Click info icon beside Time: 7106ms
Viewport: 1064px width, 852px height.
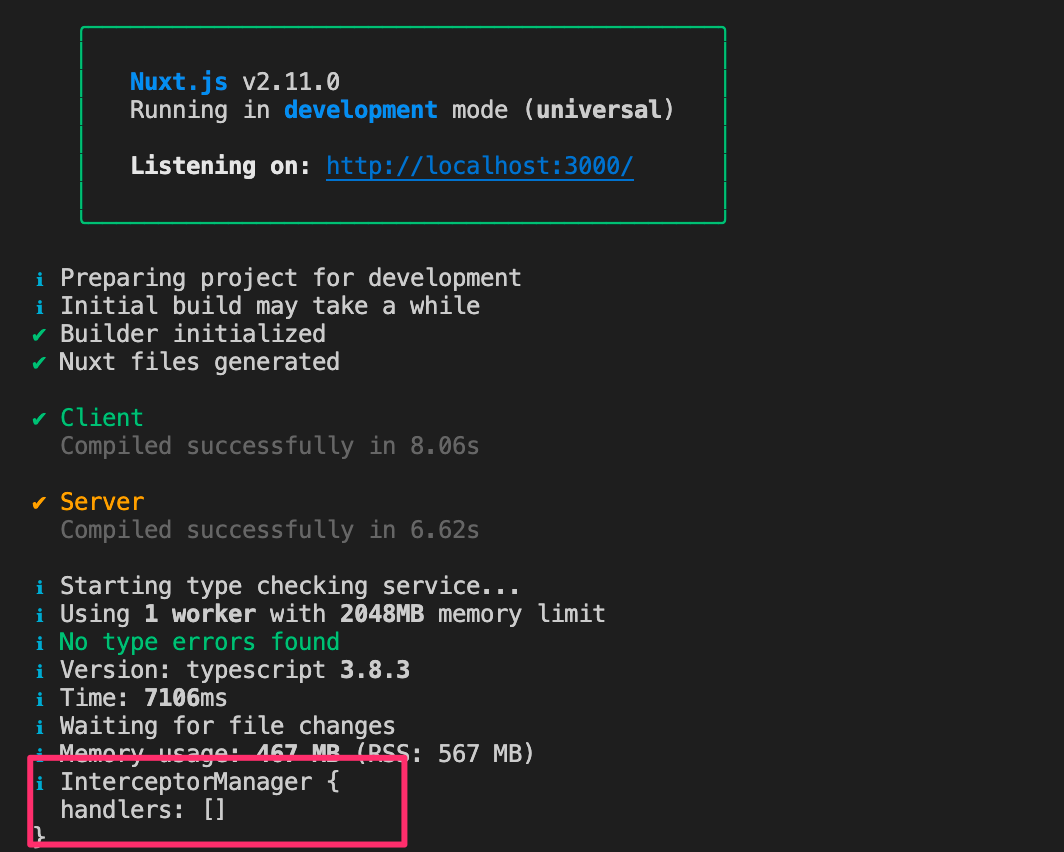coord(40,699)
